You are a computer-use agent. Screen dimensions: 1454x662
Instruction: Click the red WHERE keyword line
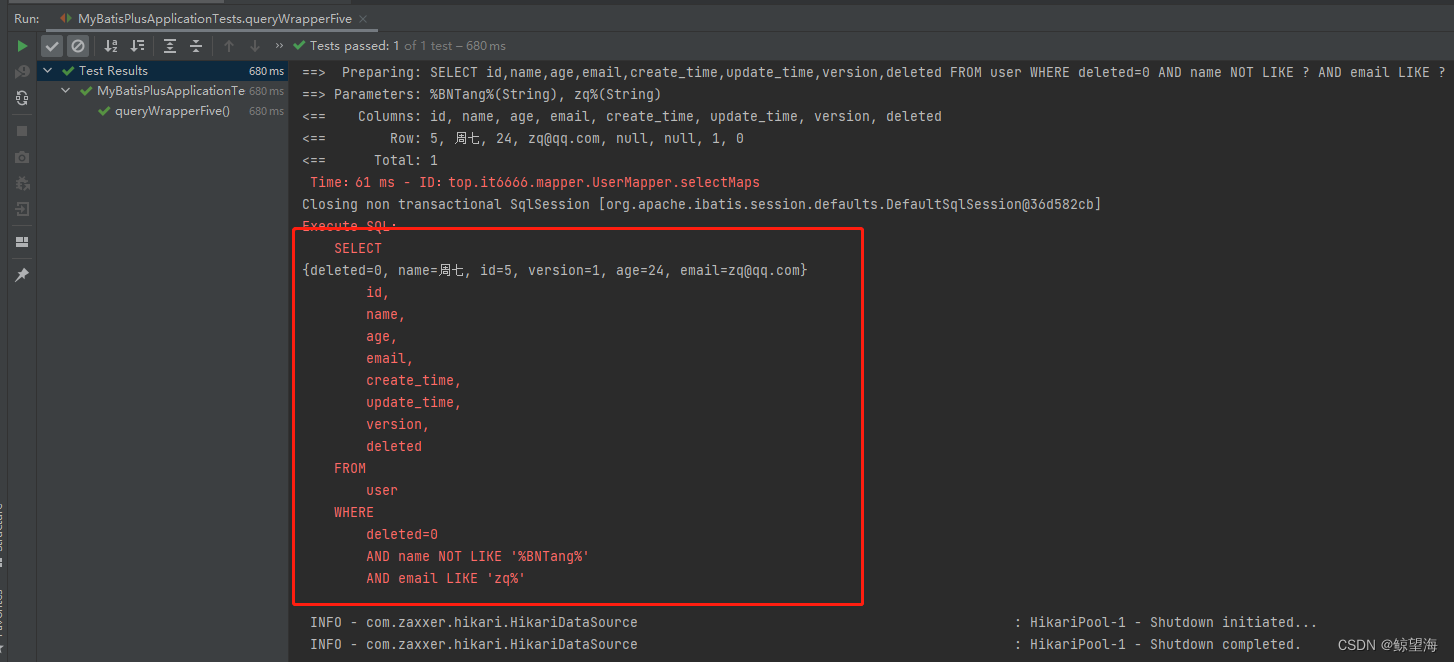click(x=354, y=512)
